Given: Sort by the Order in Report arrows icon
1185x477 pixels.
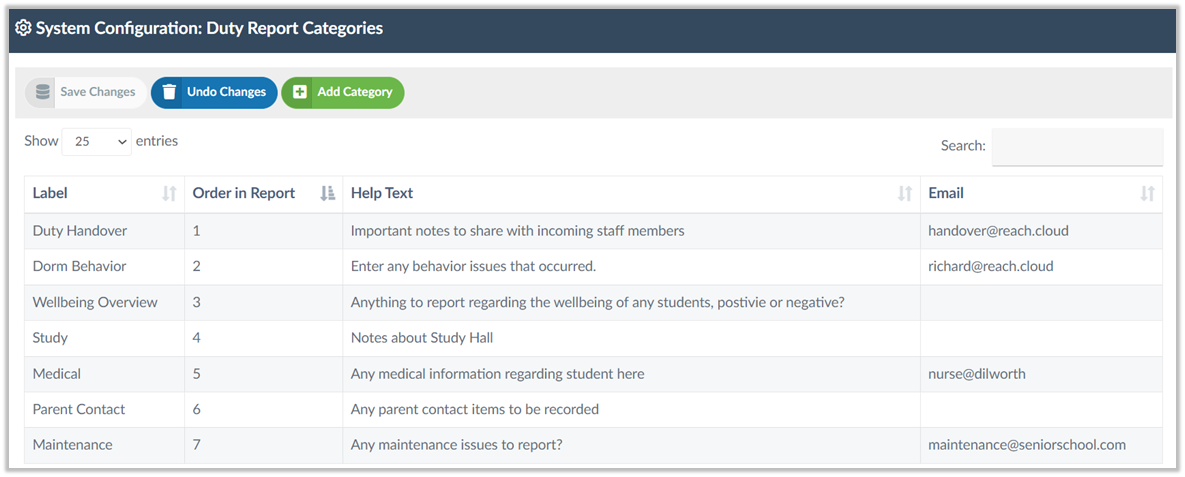Looking at the screenshot, I should point(327,194).
